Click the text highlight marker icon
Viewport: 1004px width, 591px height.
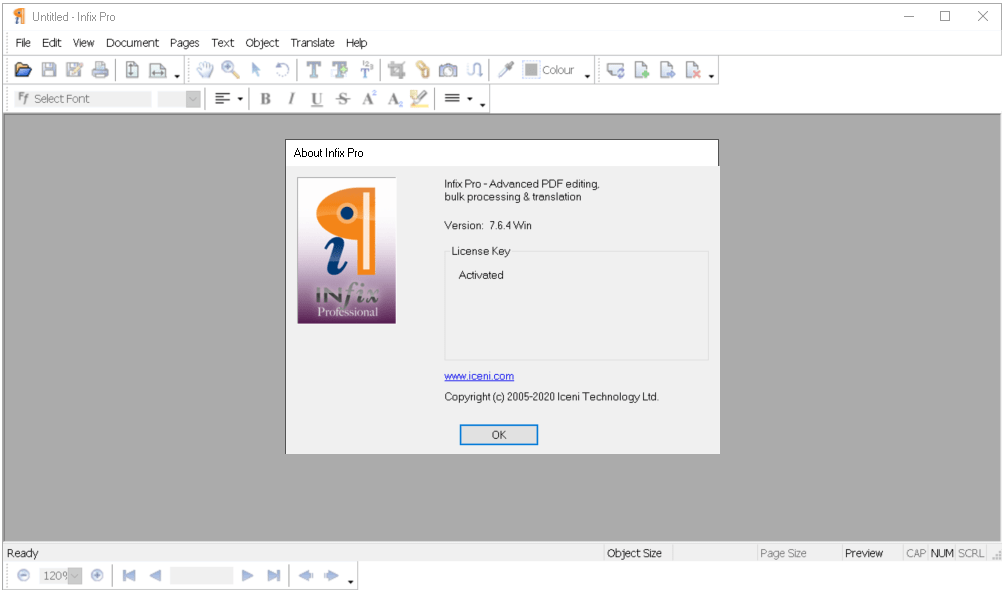[x=419, y=99]
